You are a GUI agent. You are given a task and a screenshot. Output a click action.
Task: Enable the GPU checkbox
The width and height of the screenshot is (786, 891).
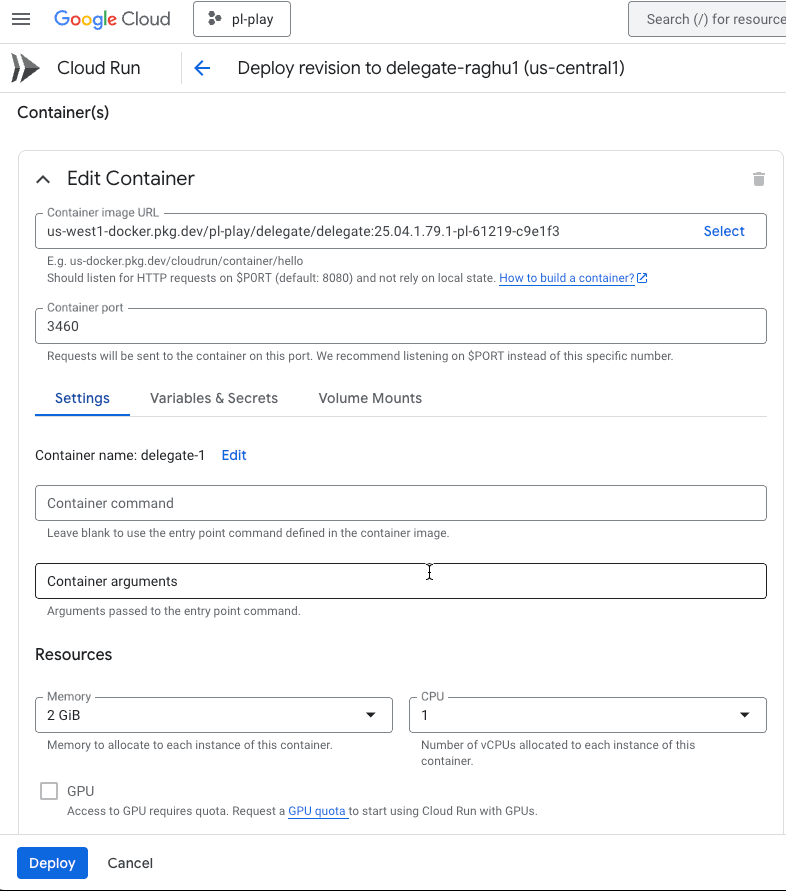49,791
